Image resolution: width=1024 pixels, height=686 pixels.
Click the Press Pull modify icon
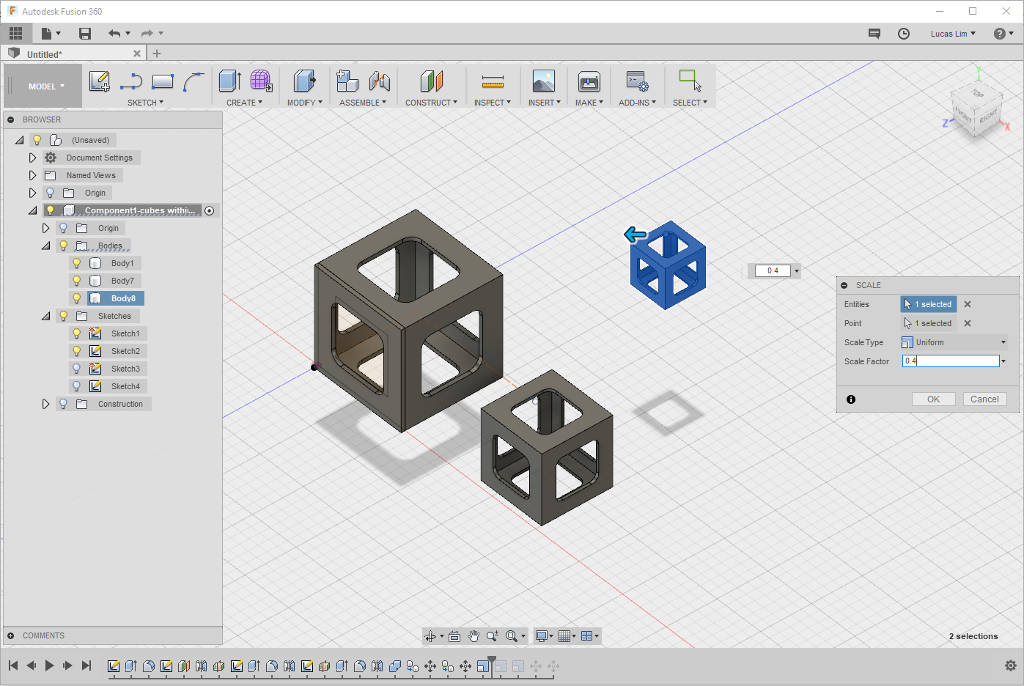tap(304, 82)
